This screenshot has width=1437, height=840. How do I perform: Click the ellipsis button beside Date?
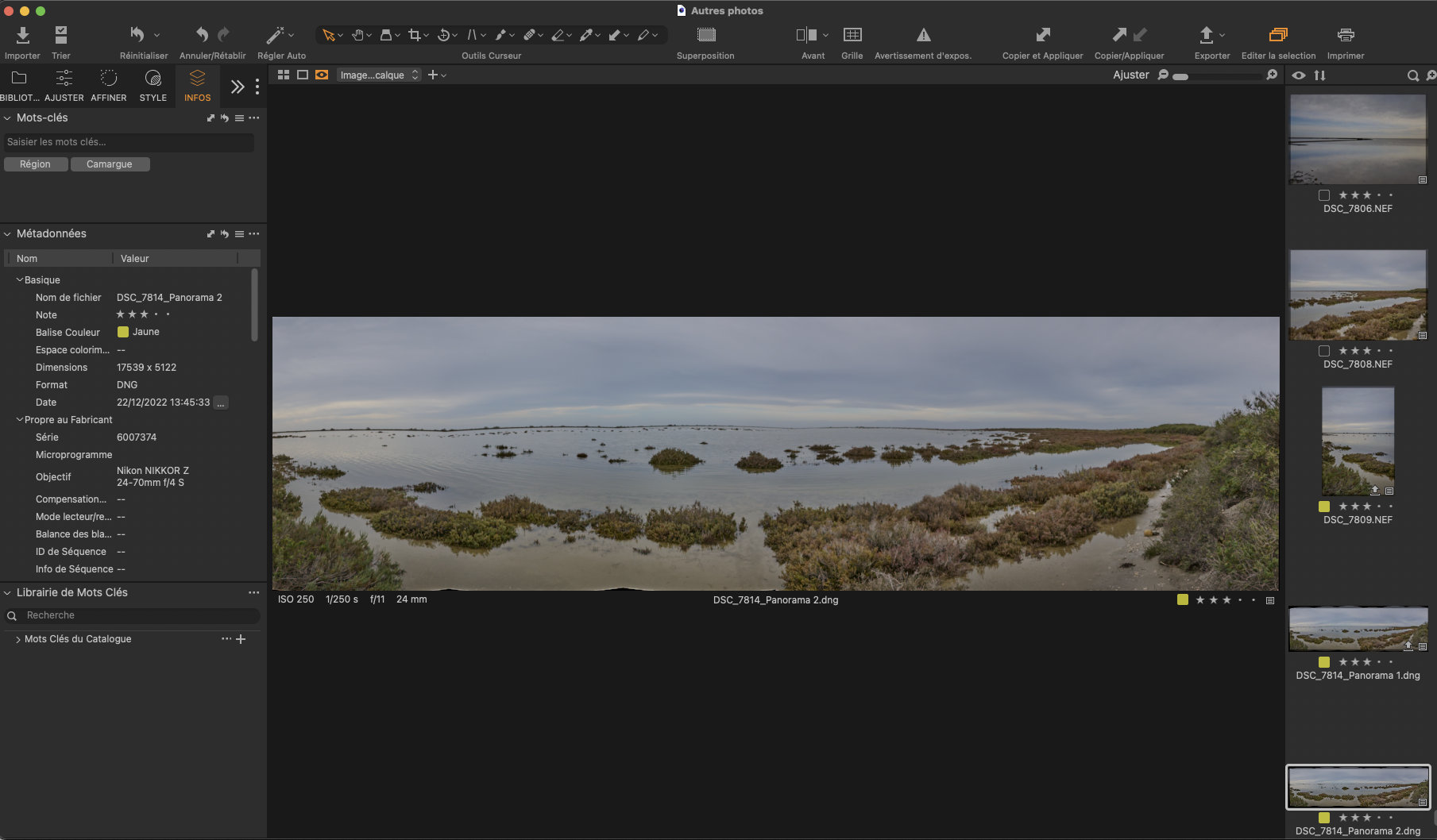tap(221, 403)
